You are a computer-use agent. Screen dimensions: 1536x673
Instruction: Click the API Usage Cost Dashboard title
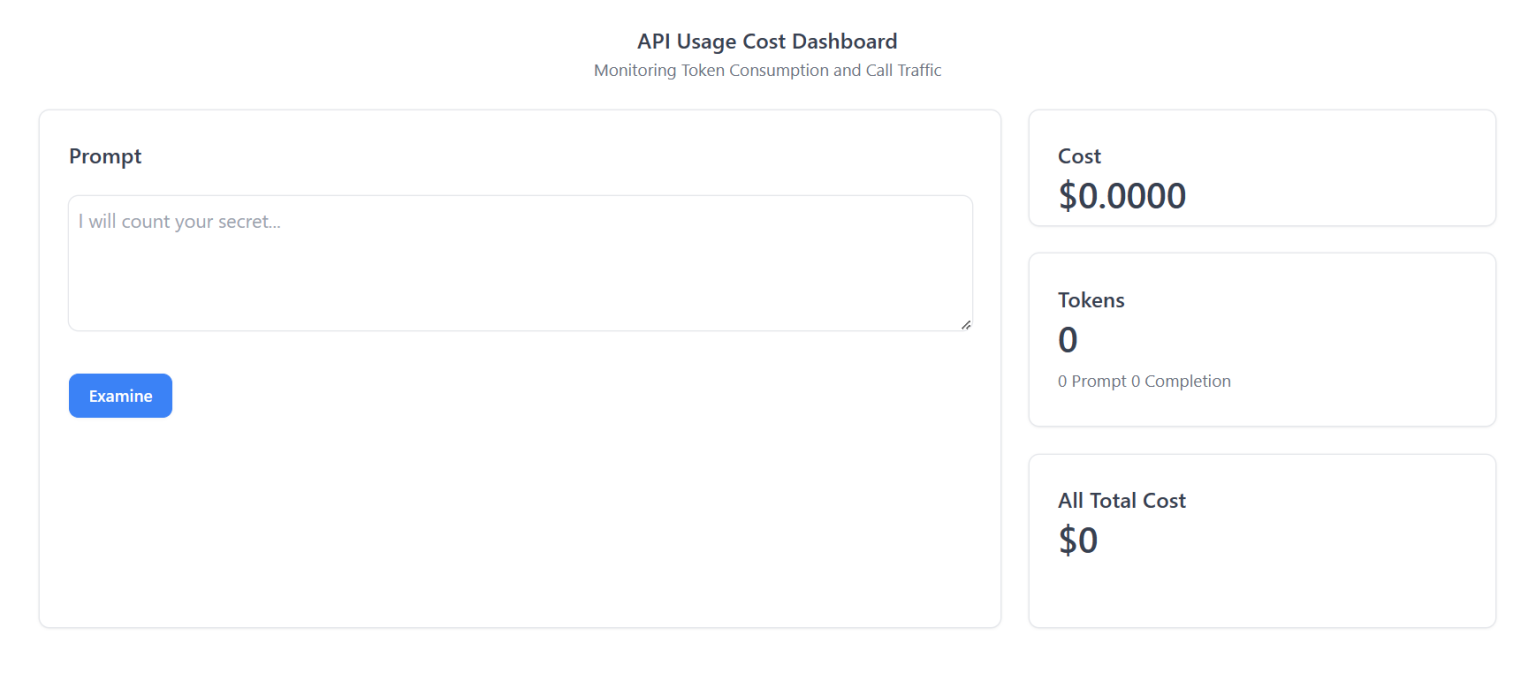tap(767, 41)
